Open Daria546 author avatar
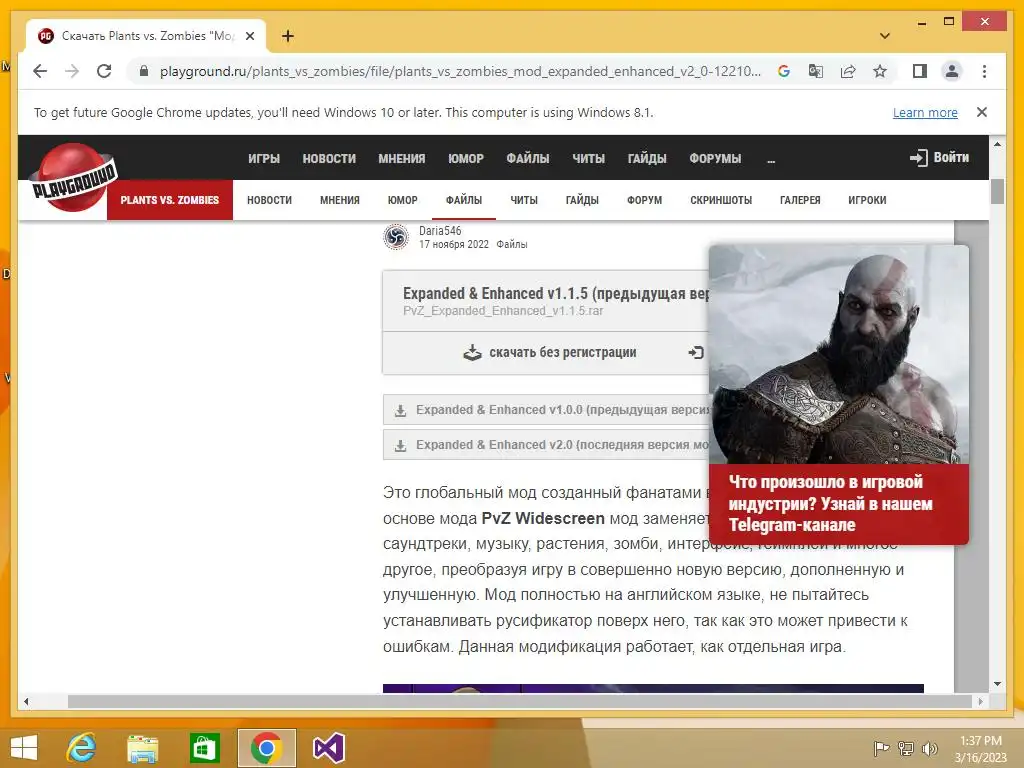The height and width of the screenshot is (768, 1024). [396, 236]
